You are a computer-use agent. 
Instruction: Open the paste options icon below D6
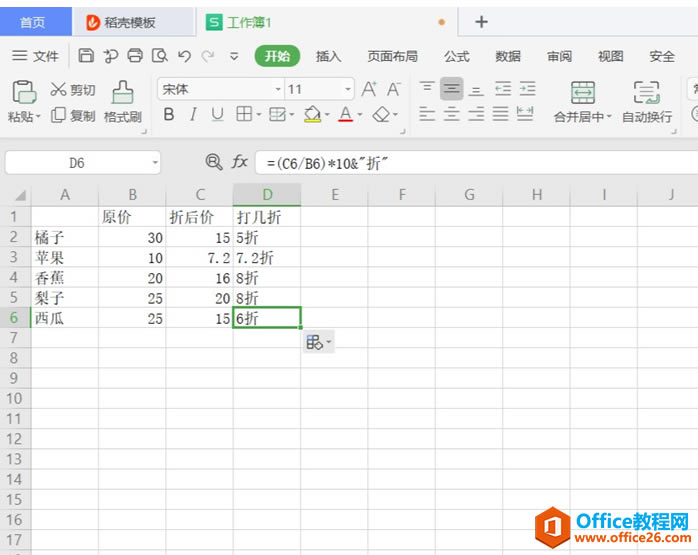click(318, 342)
